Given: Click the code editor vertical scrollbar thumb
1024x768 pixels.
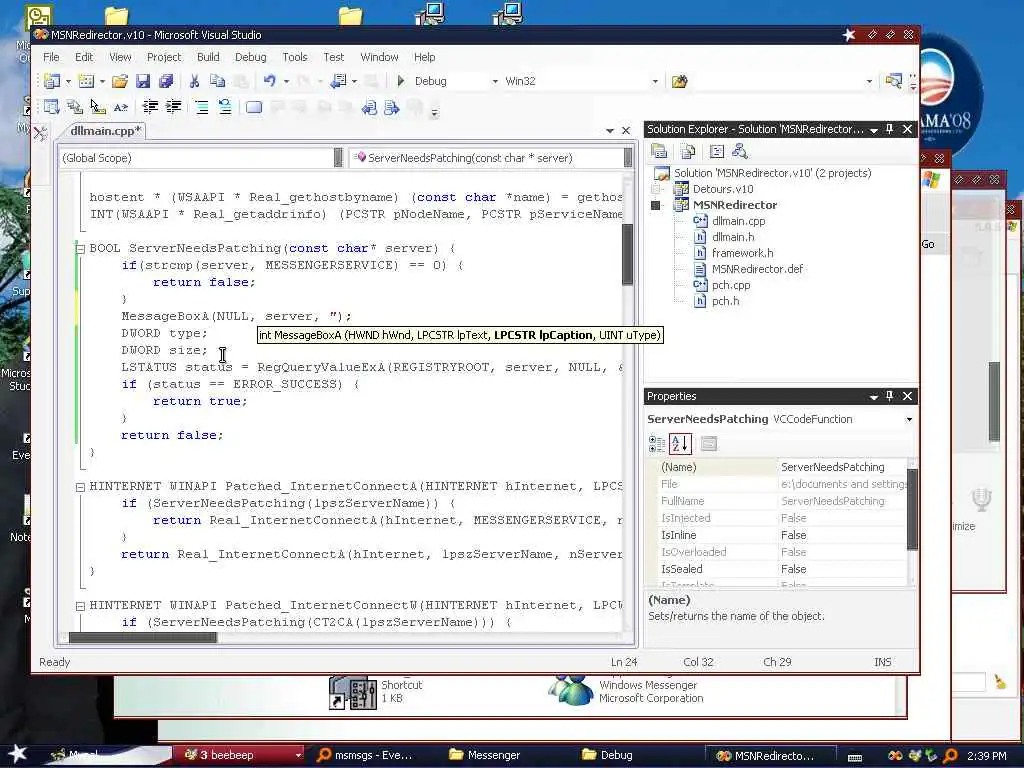Looking at the screenshot, I should pyautogui.click(x=628, y=254).
